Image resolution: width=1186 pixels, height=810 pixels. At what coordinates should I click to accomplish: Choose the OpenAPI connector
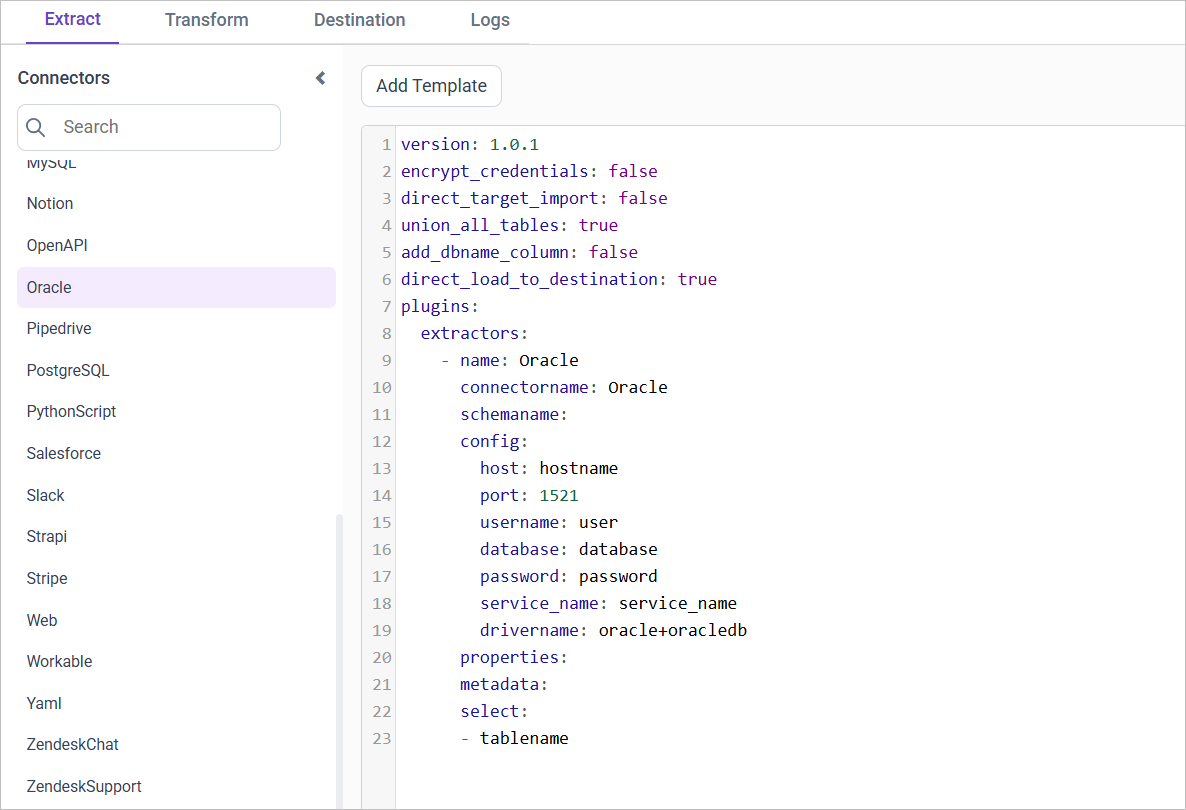55,245
